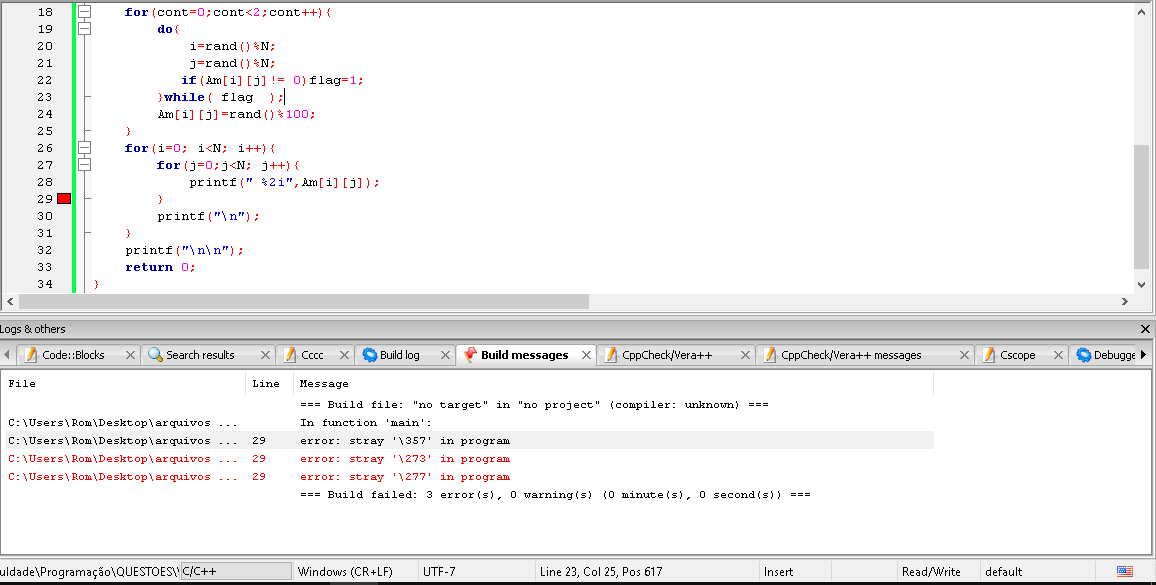Place cursor on the return 0 line
The image size is (1156, 585).
160,267
